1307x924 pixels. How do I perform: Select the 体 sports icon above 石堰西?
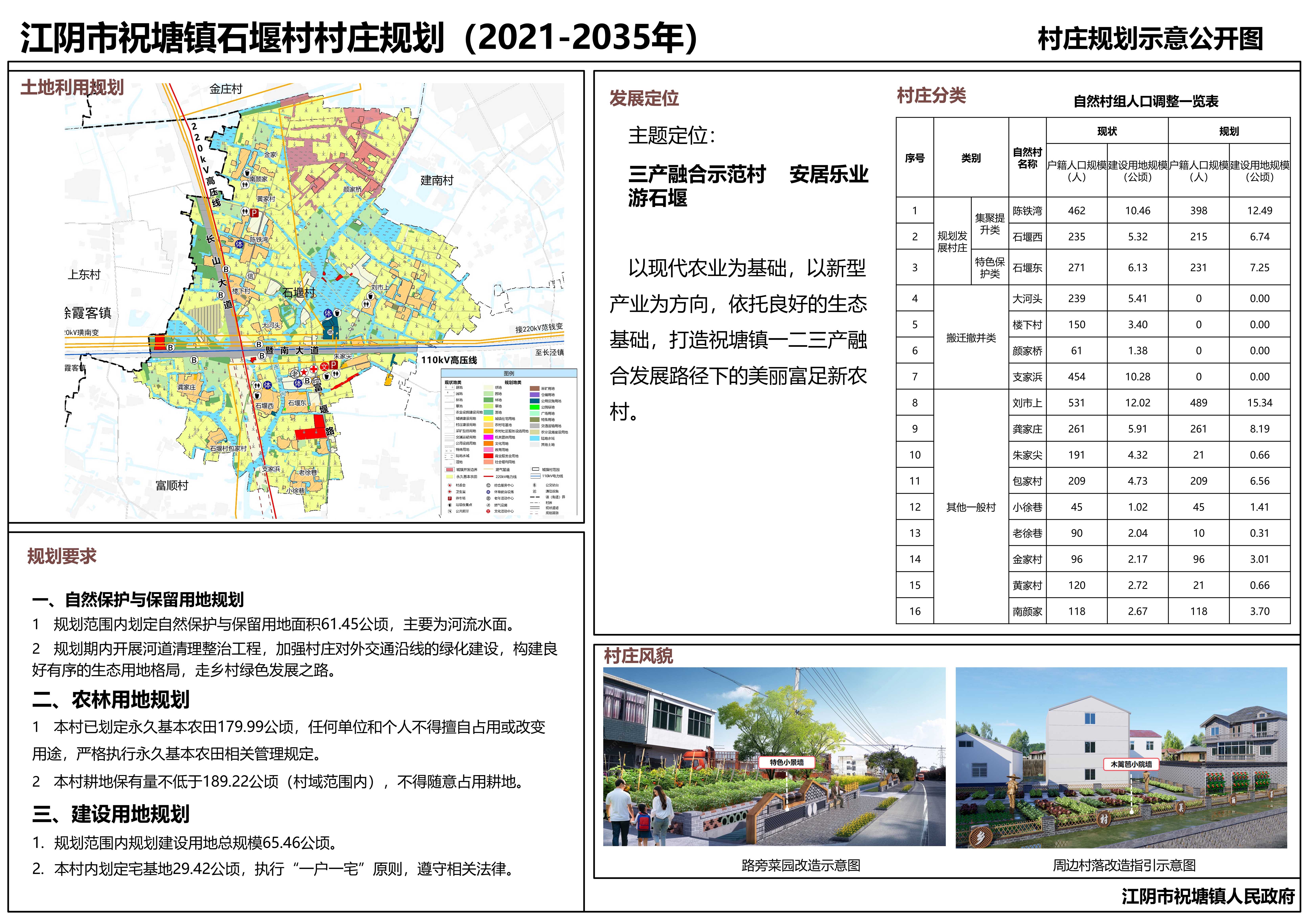pos(268,385)
